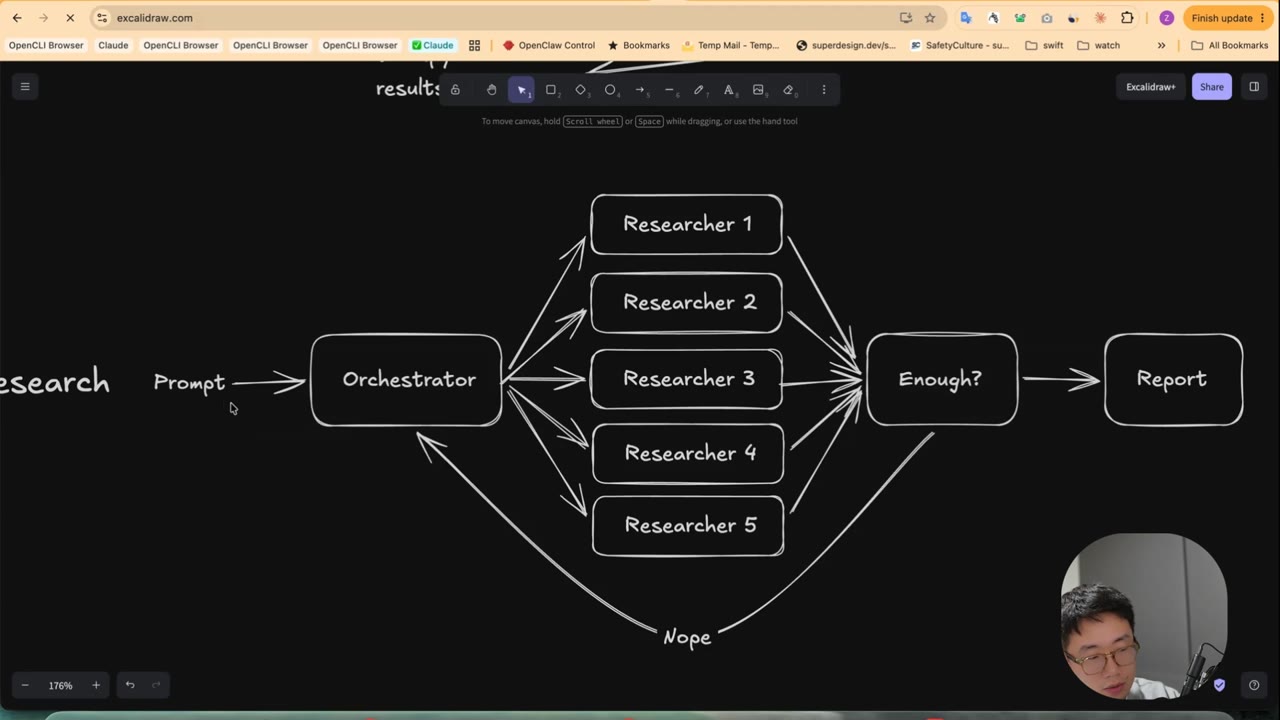Open the help question mark button
Viewport: 1280px width, 720px height.
click(x=1254, y=685)
